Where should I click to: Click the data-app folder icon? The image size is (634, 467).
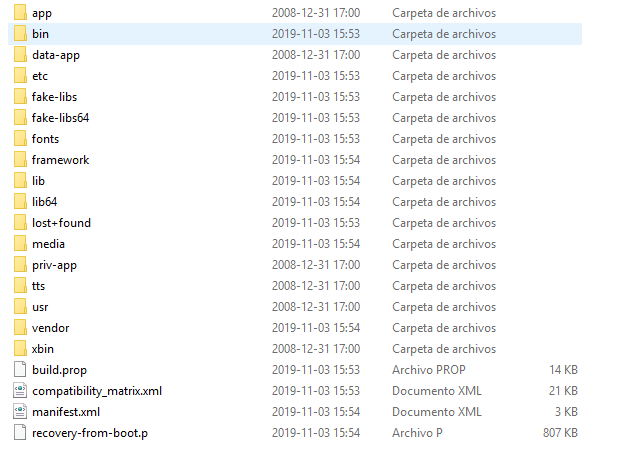20,55
